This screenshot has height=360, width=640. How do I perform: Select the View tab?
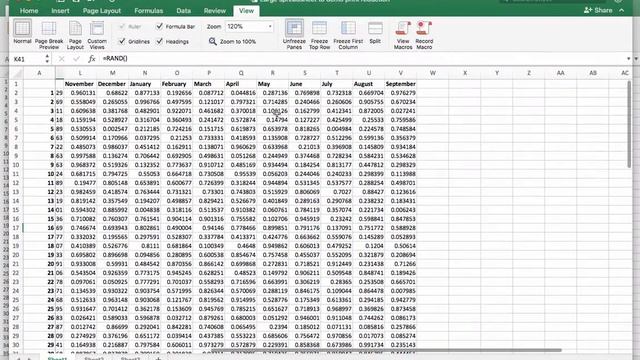246,11
